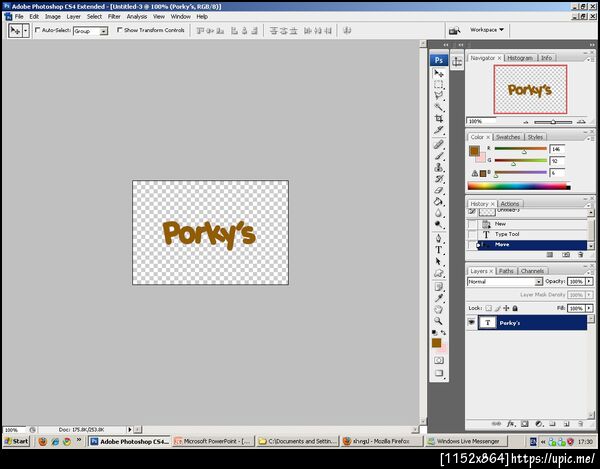Select the Hand tool
The width and height of the screenshot is (600, 469).
tap(439, 309)
